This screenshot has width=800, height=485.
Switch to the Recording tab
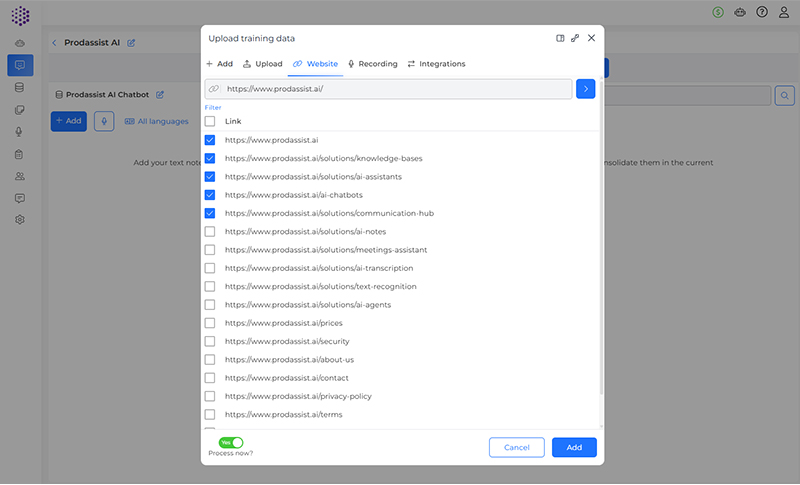coord(372,64)
